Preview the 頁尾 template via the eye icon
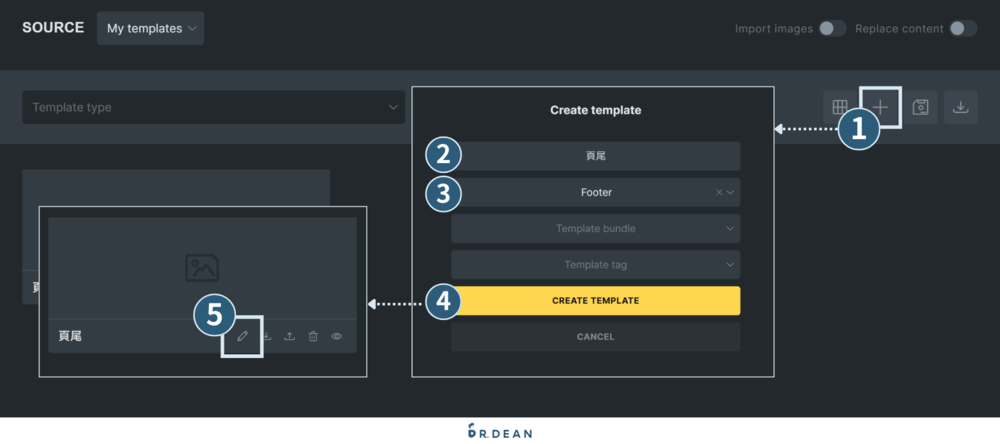Viewport: 1000px width, 444px height. pos(337,337)
